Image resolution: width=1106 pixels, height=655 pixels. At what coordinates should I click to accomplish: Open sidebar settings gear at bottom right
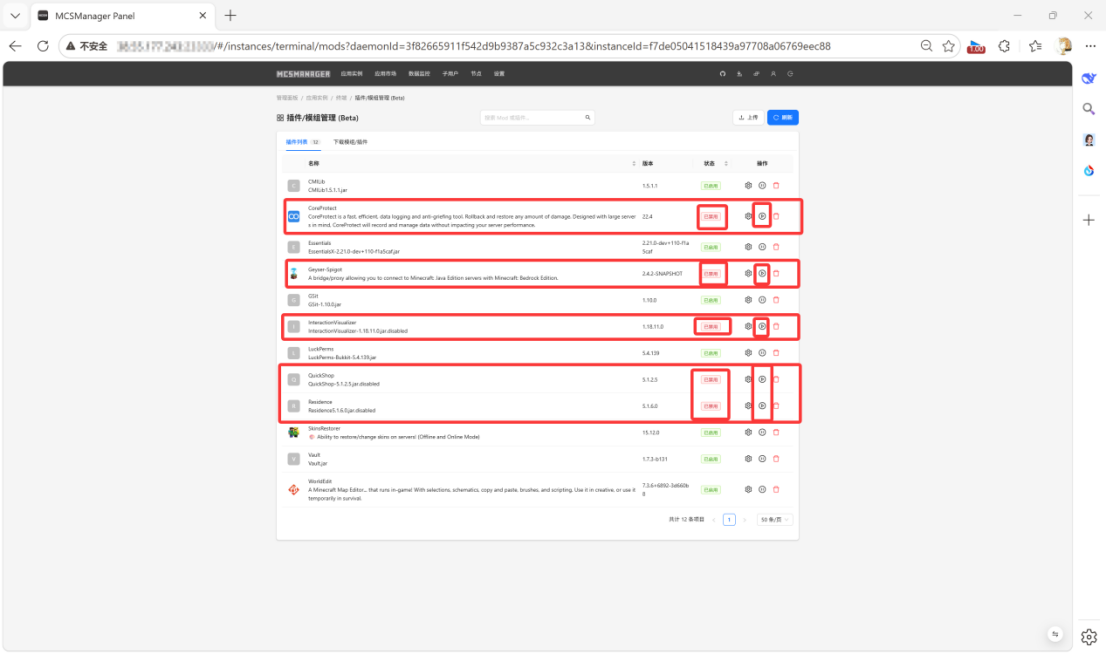(x=1089, y=637)
